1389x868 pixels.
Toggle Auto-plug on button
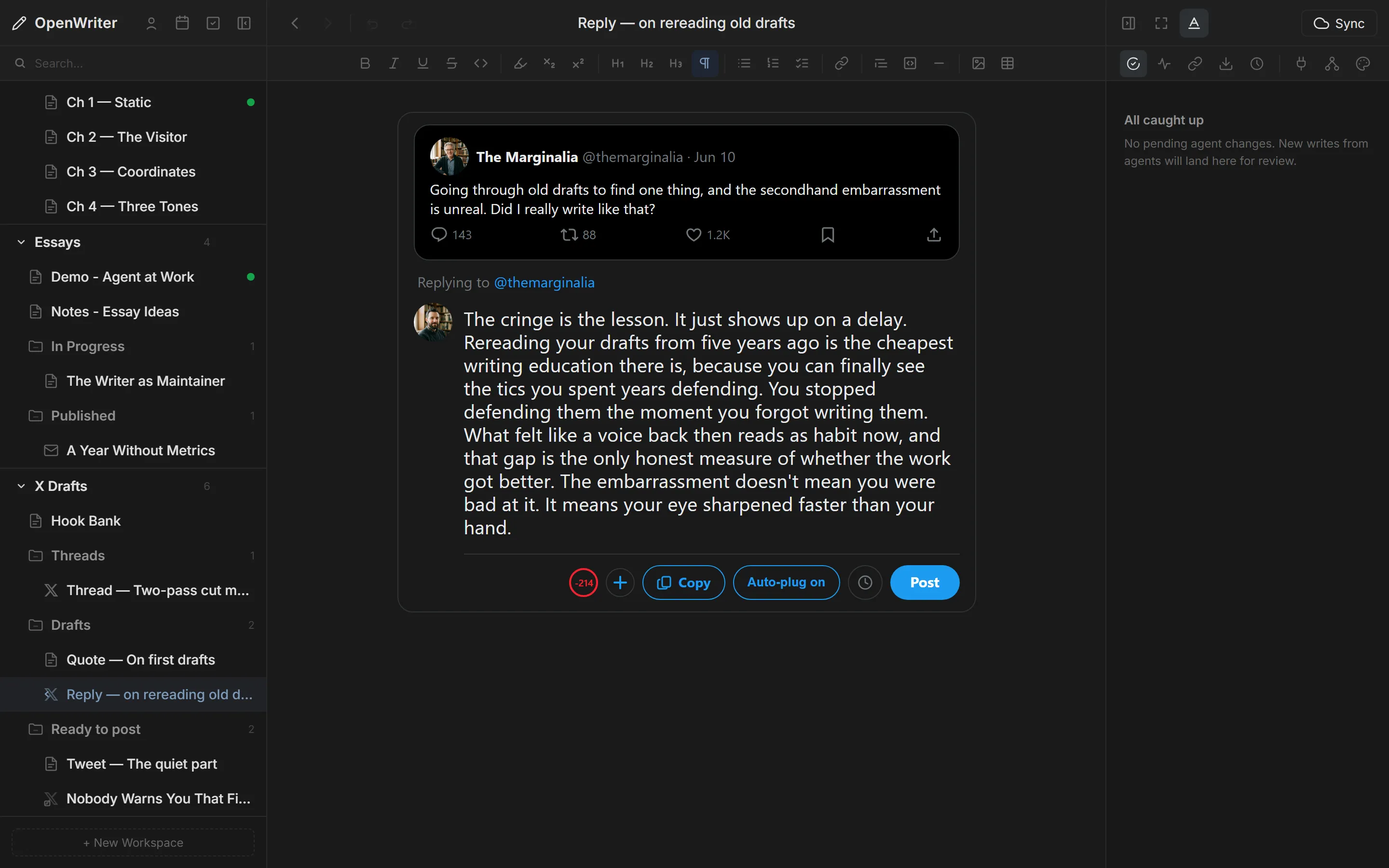(x=786, y=583)
